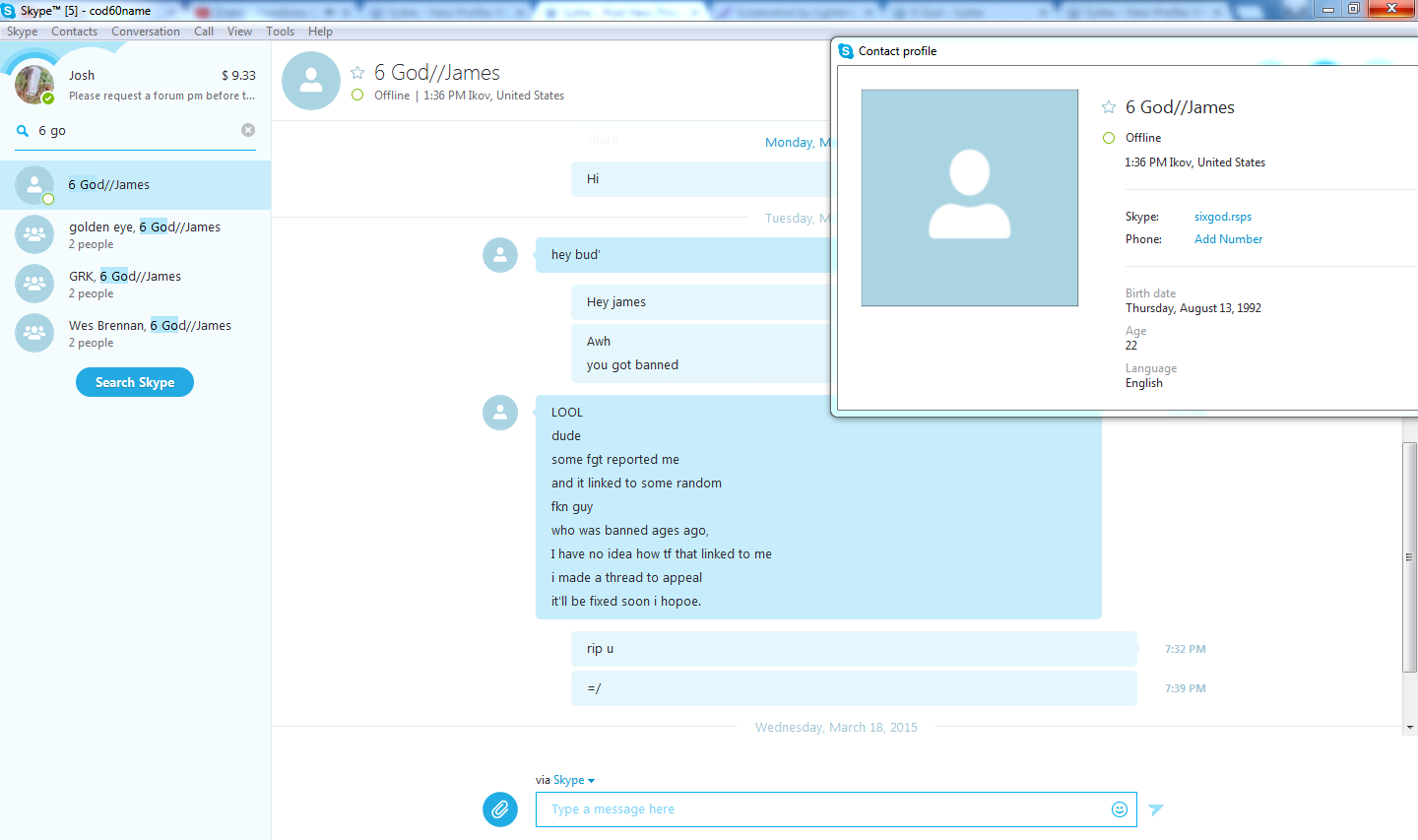This screenshot has height=840, width=1418.
Task: Click the 7:32 PM timestamp
Action: pos(1186,649)
